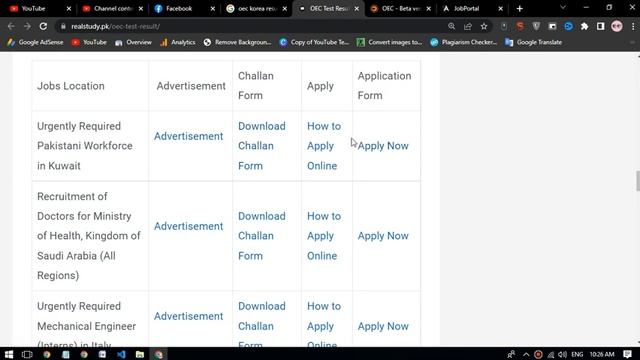Open the gray shield extension
Image resolution: width=640 pixels, height=360 pixels.
(x=536, y=26)
